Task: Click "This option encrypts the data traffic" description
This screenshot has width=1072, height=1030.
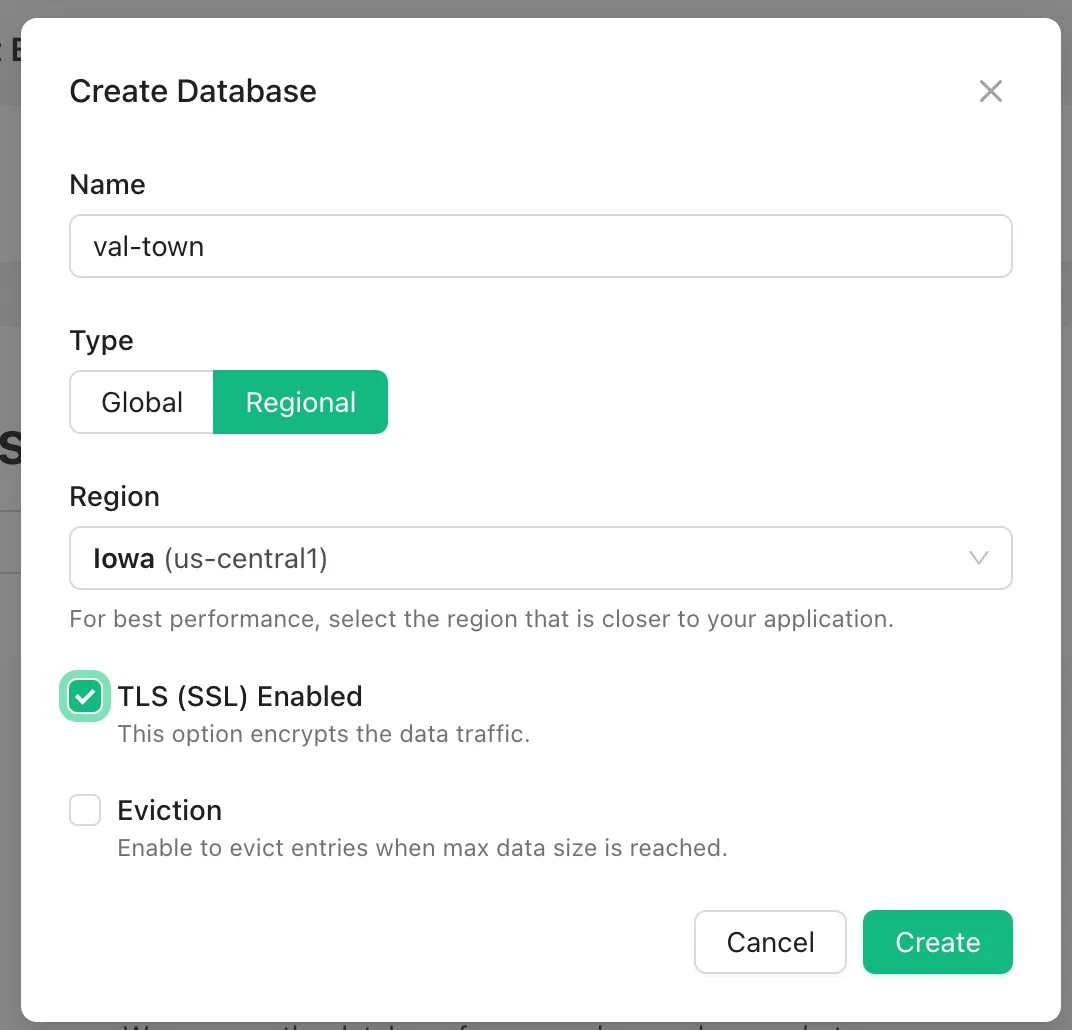Action: 323,734
